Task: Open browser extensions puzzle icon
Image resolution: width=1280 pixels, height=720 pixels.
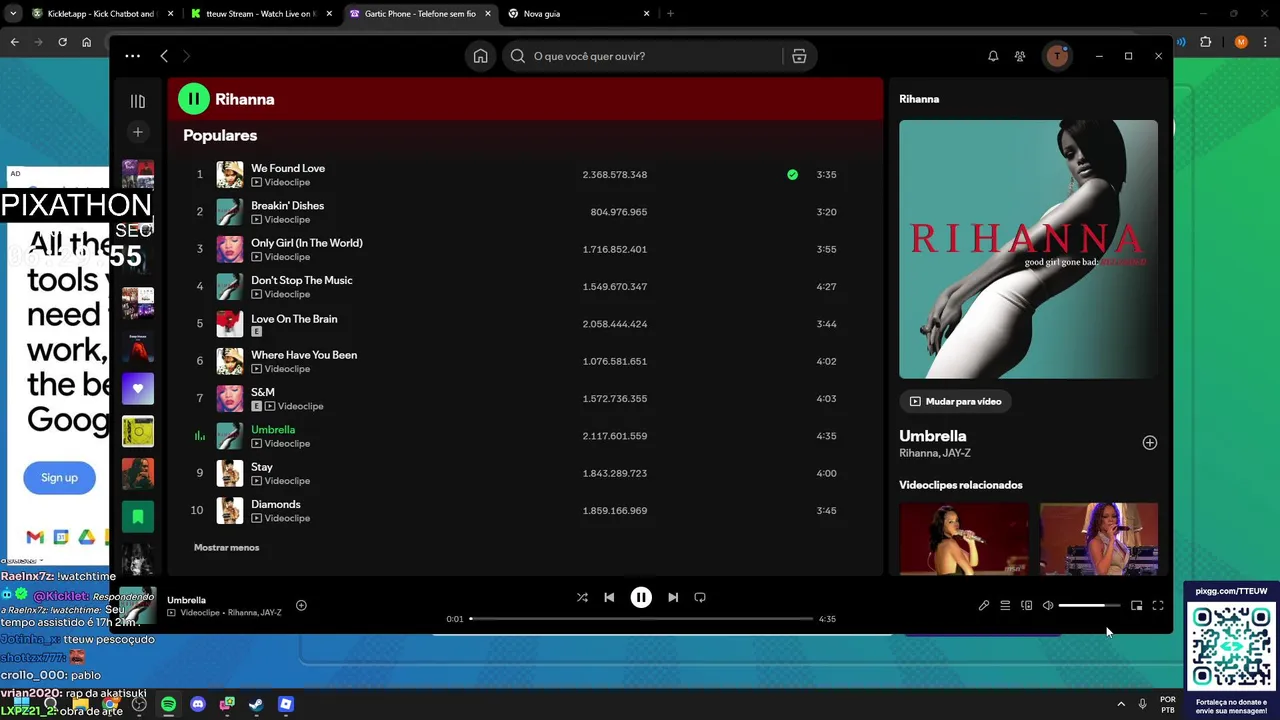Action: 1205,42
